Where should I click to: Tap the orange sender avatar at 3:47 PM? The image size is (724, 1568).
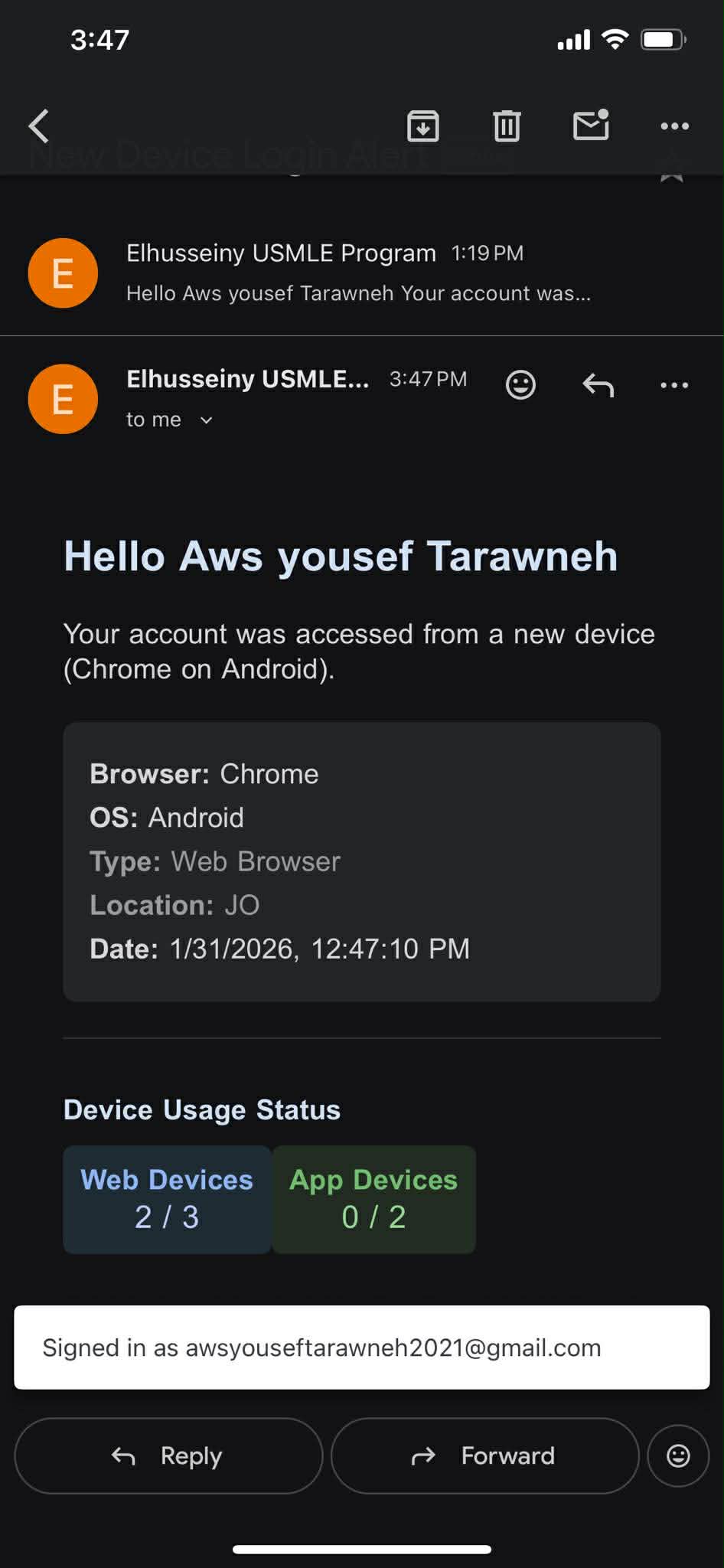[63, 399]
